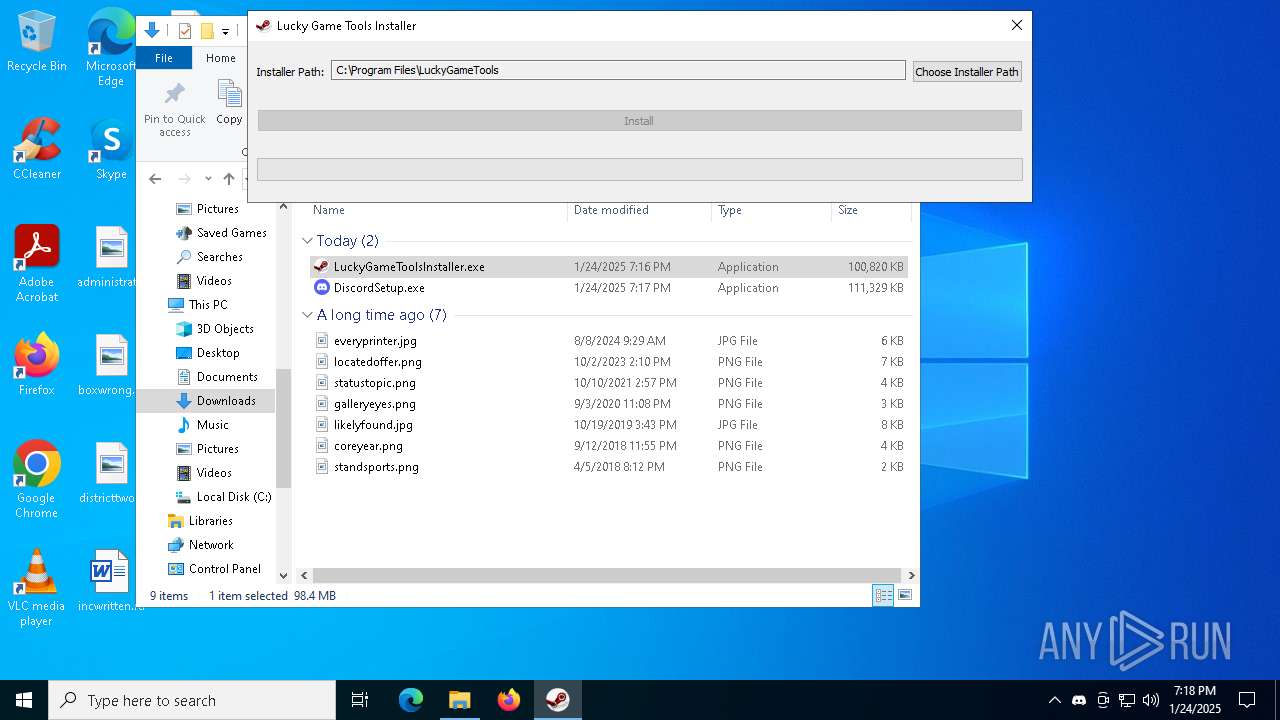Open Quick Access Toolbar customize dropdown
Screen dimensions: 1280x720
coord(226,31)
